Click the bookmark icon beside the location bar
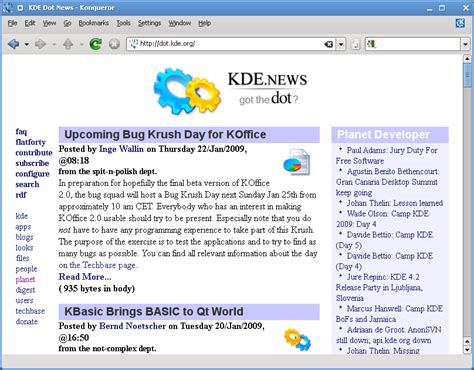This screenshot has width=474, height=370. click(356, 44)
